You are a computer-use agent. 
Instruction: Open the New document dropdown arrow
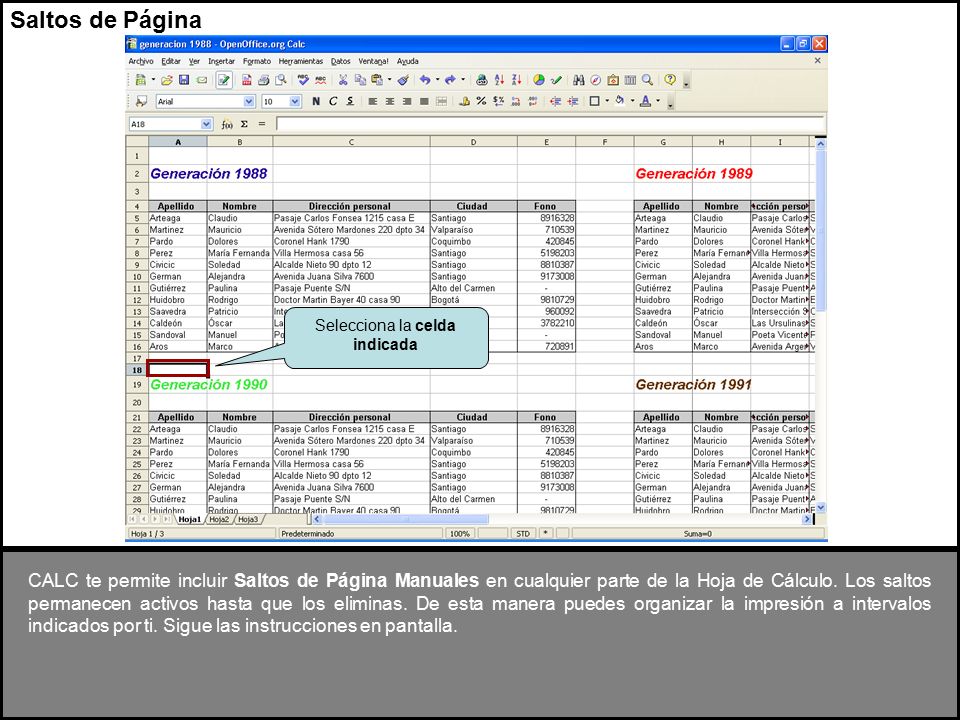(152, 80)
